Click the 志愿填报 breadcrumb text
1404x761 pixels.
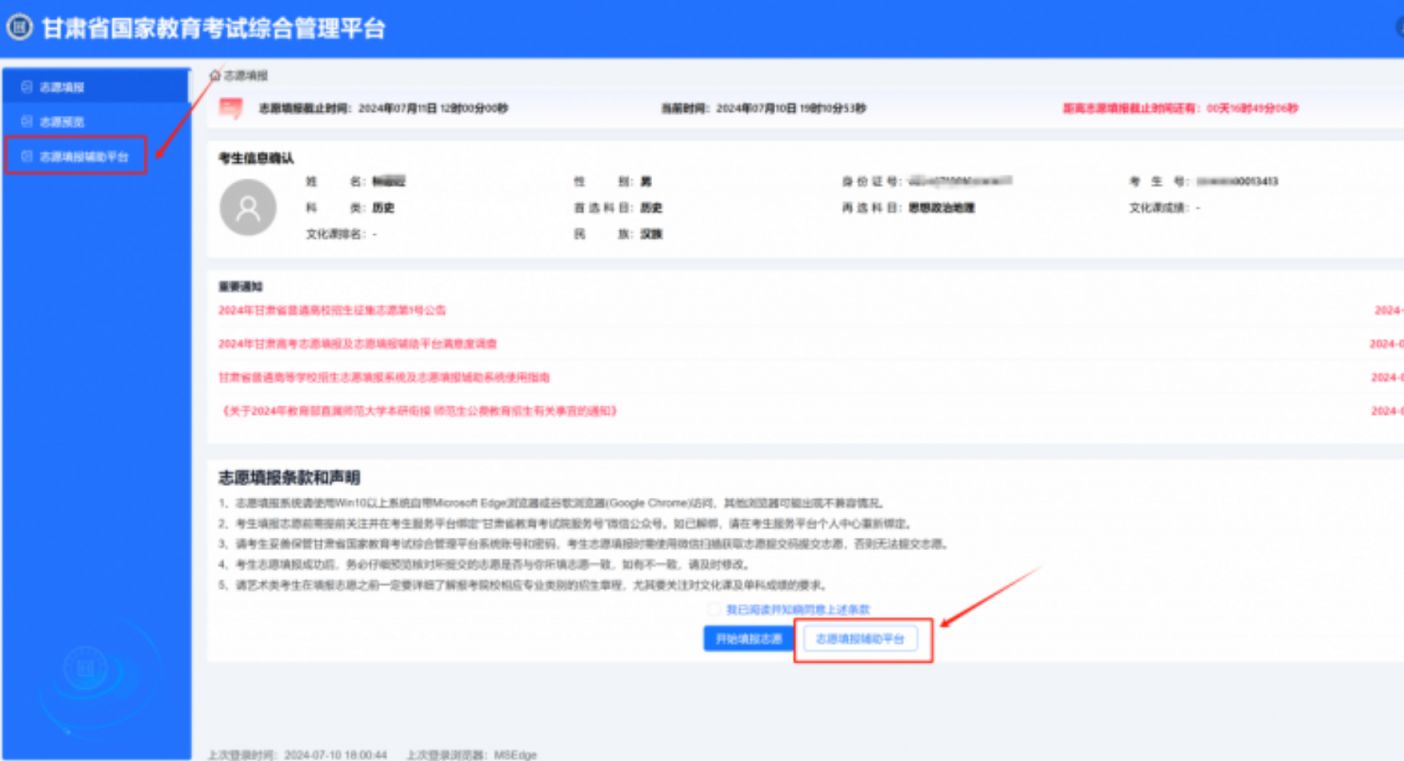pyautogui.click(x=245, y=75)
